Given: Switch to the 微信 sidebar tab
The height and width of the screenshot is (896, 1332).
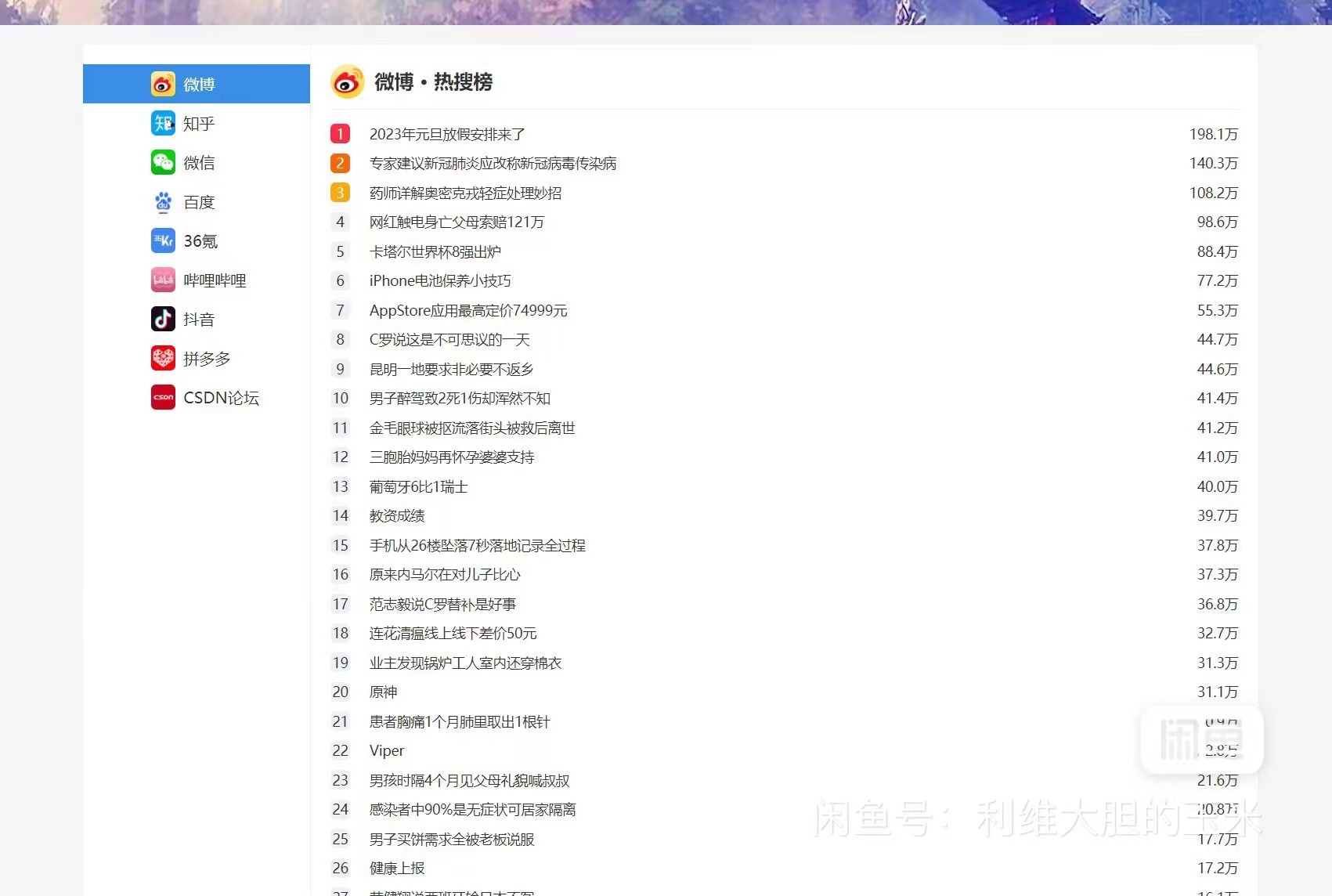Looking at the screenshot, I should [197, 162].
